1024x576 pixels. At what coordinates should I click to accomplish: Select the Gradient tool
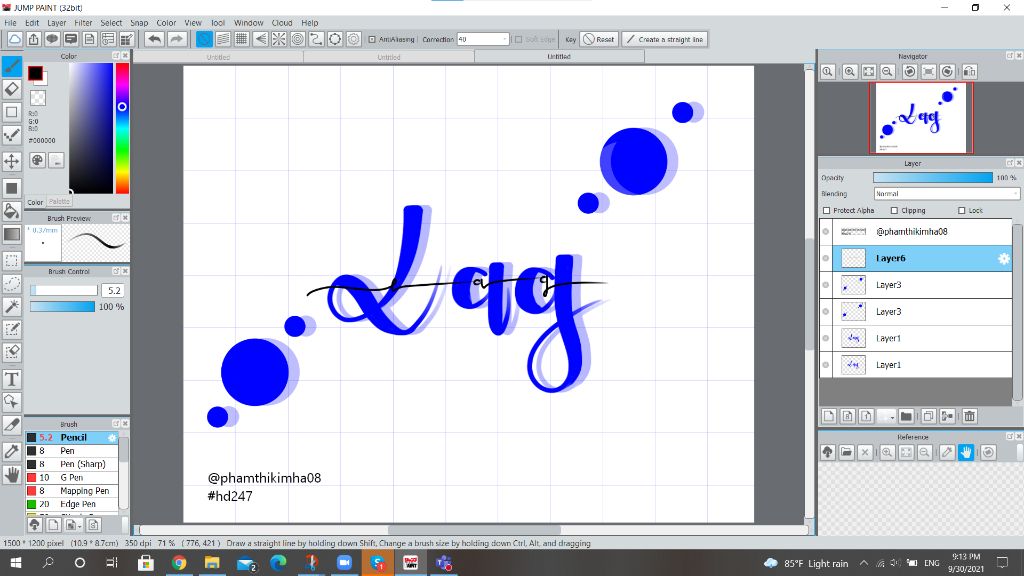12,234
